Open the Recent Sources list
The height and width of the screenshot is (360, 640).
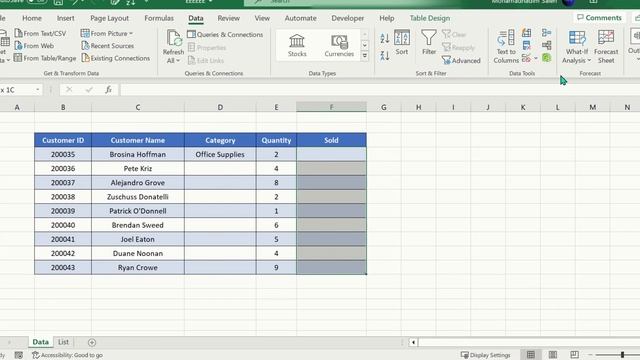(x=107, y=46)
